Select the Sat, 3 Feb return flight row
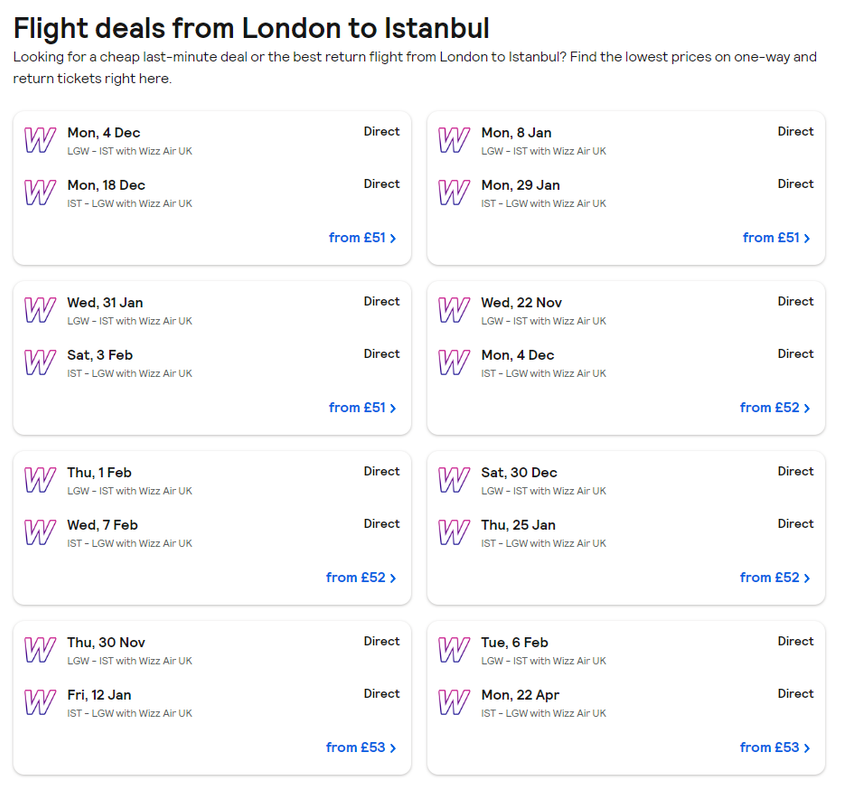853x790 pixels. pyautogui.click(x=212, y=363)
